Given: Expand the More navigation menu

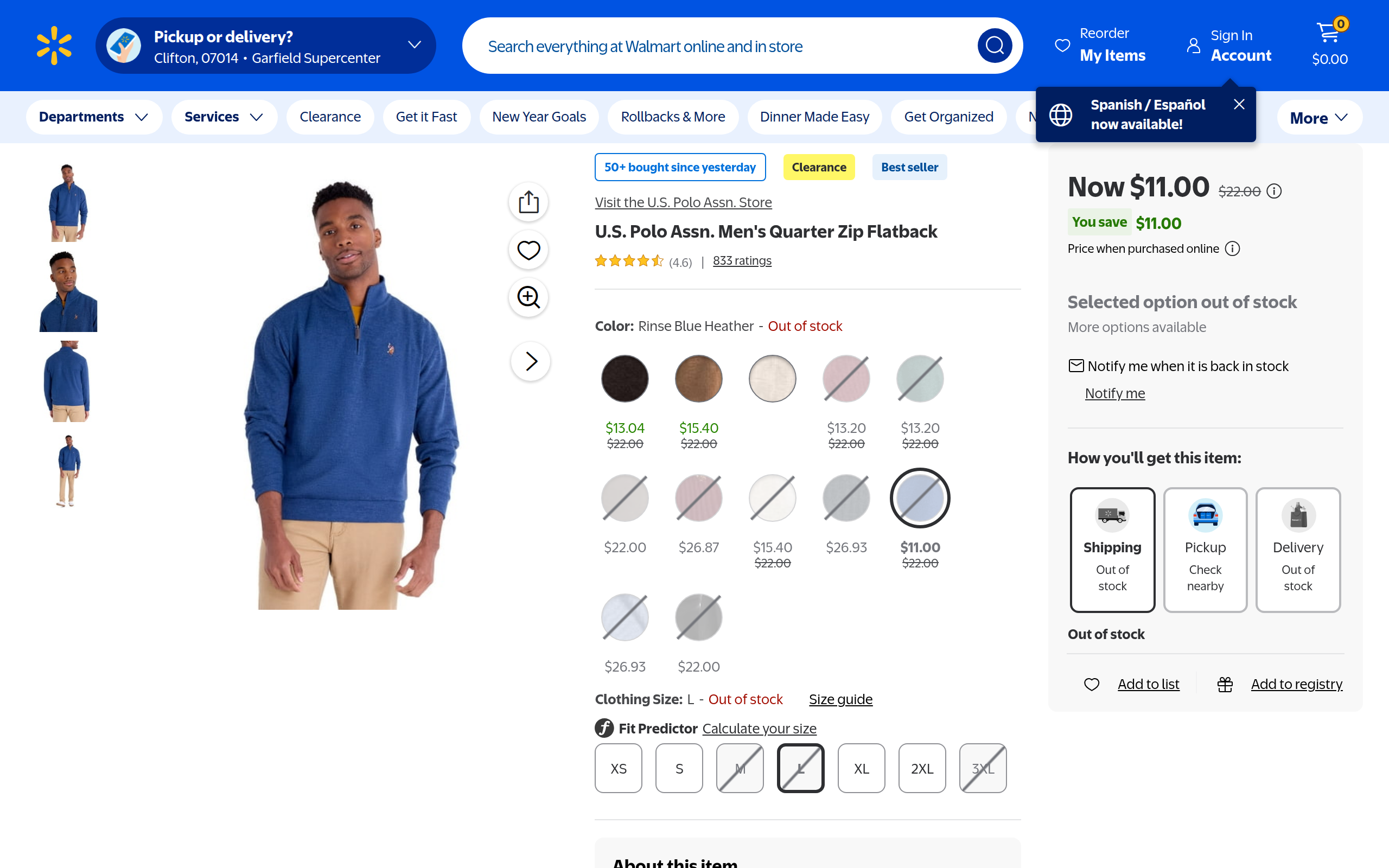Looking at the screenshot, I should pyautogui.click(x=1318, y=118).
